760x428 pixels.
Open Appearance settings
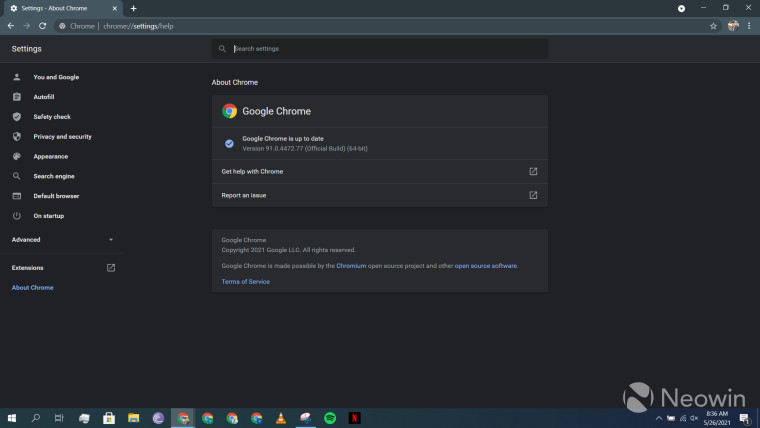(x=50, y=157)
